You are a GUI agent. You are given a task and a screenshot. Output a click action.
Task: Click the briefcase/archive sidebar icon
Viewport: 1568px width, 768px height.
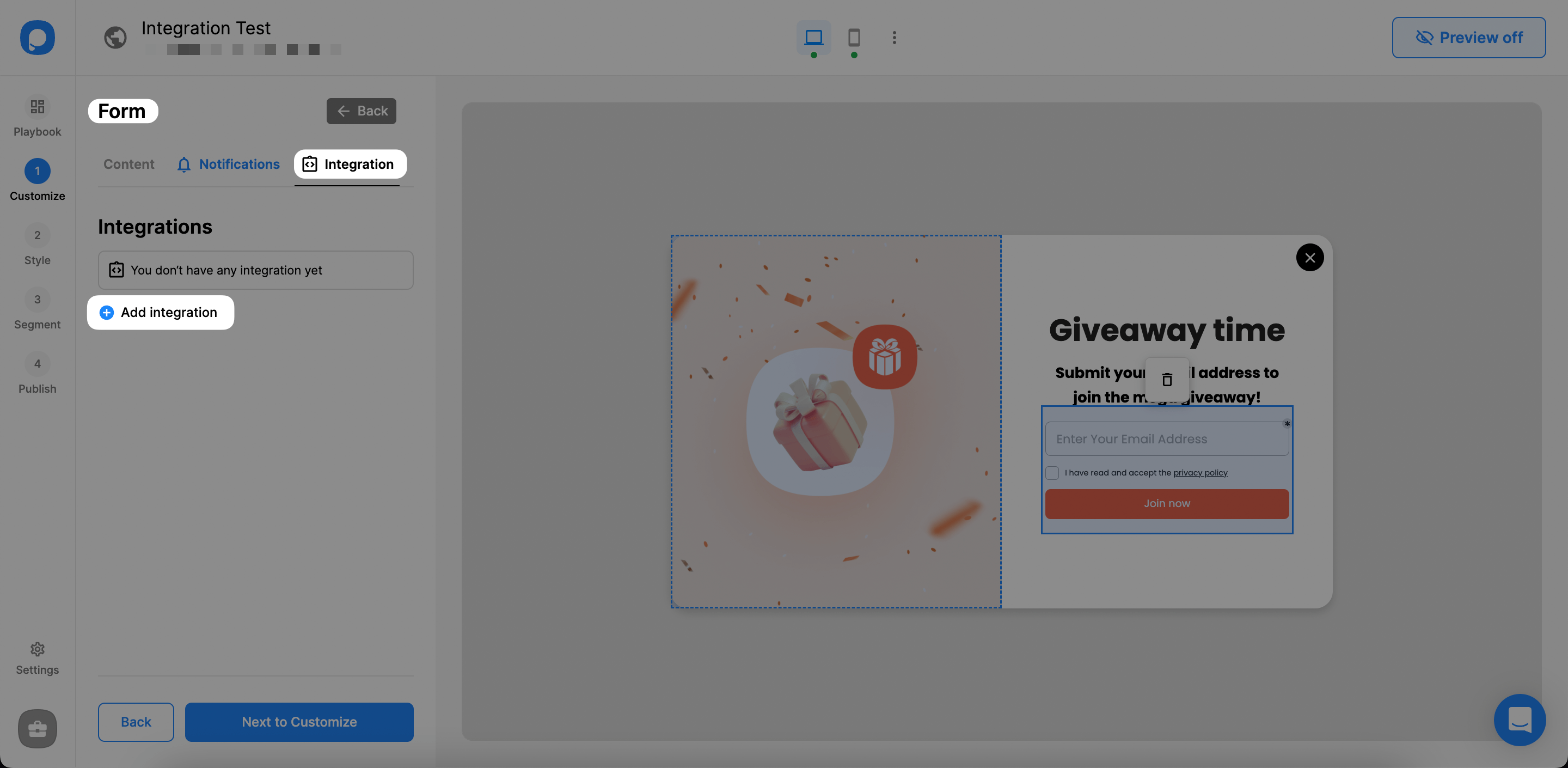[x=37, y=728]
